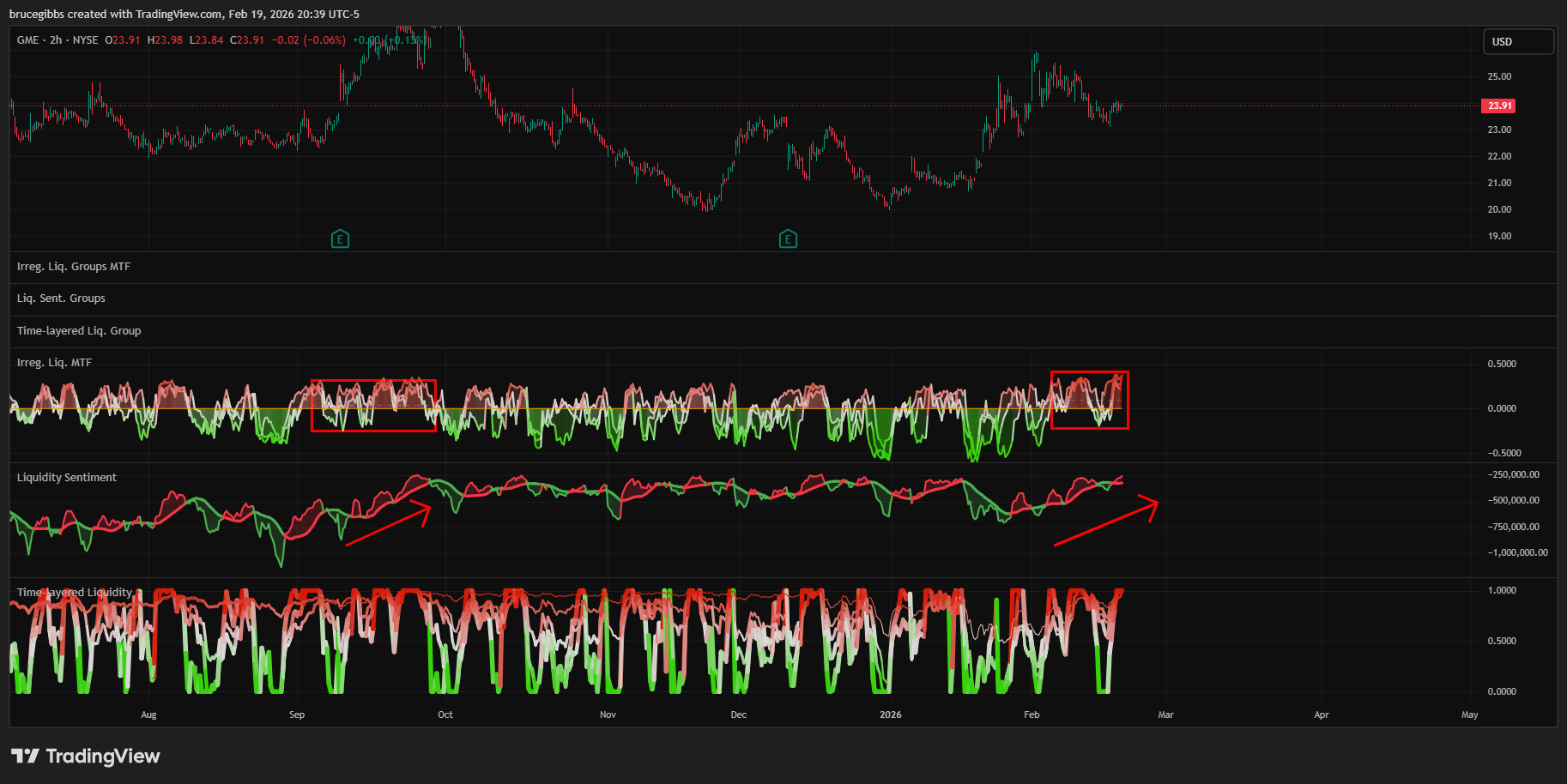The width and height of the screenshot is (1567, 784).
Task: Click the Liquidity Sentiment indicator title
Action: (67, 478)
